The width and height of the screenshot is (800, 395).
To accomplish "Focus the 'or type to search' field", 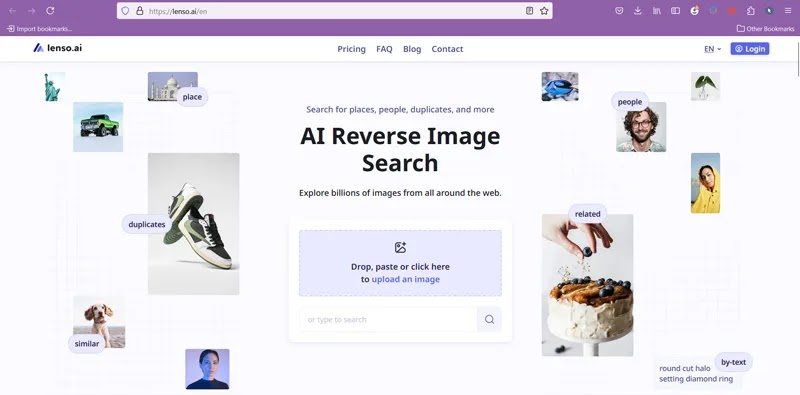I will point(388,319).
